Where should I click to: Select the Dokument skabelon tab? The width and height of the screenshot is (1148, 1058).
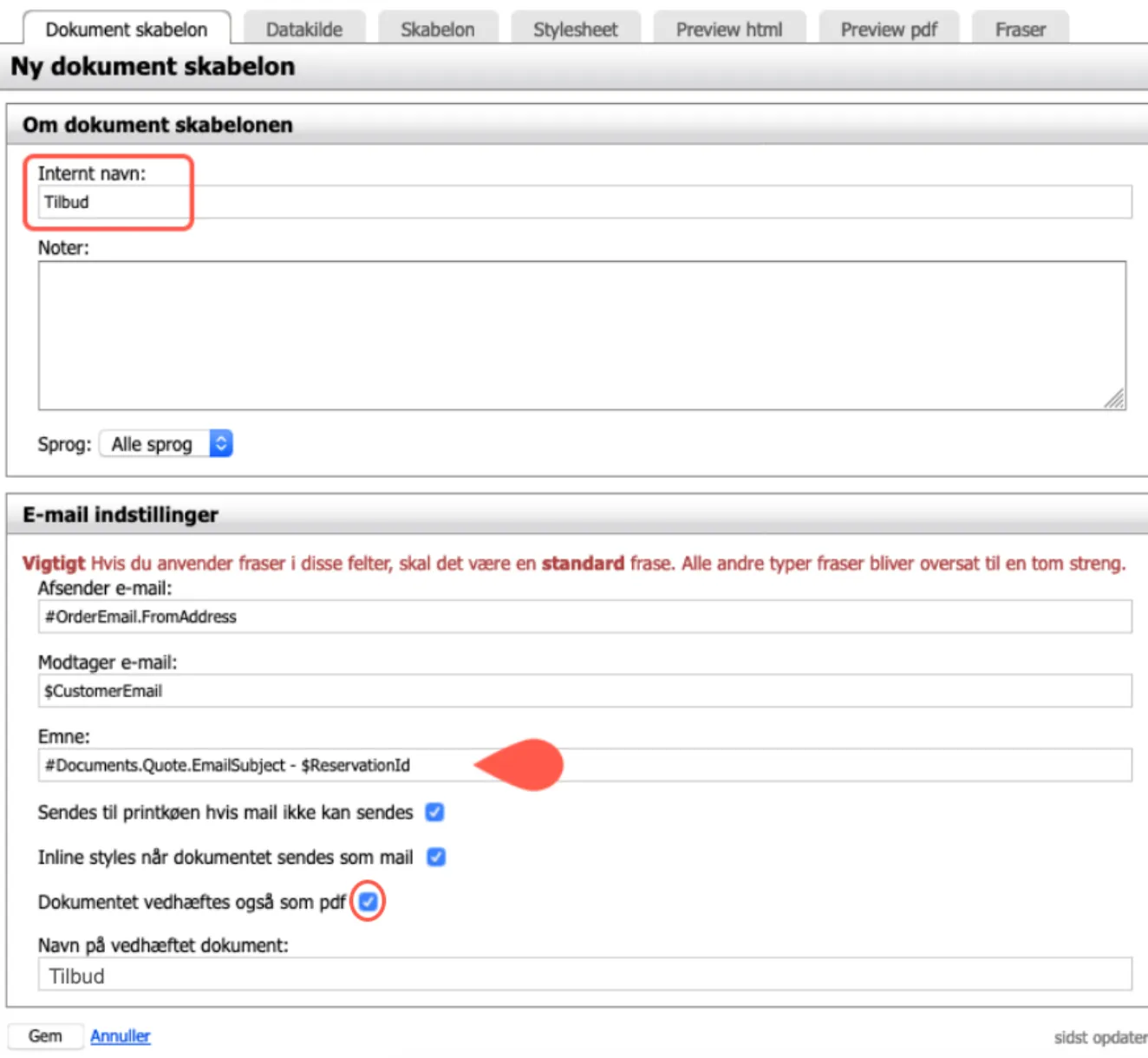tap(127, 29)
